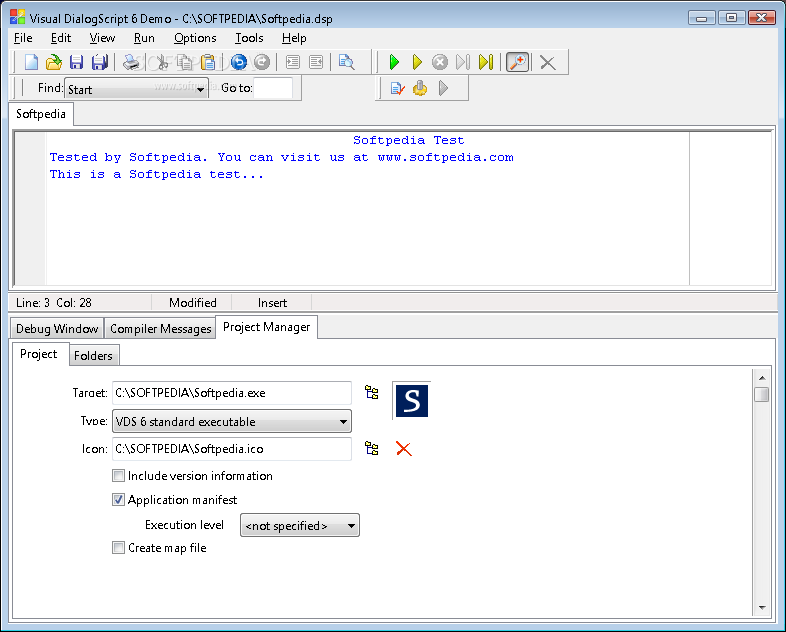786x632 pixels.
Task: Create a new script file
Action: (x=32, y=62)
